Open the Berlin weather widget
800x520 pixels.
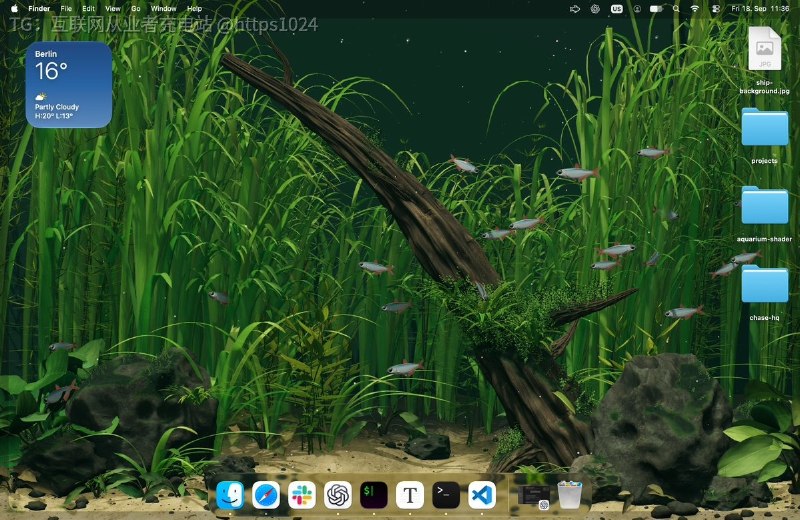[69, 85]
